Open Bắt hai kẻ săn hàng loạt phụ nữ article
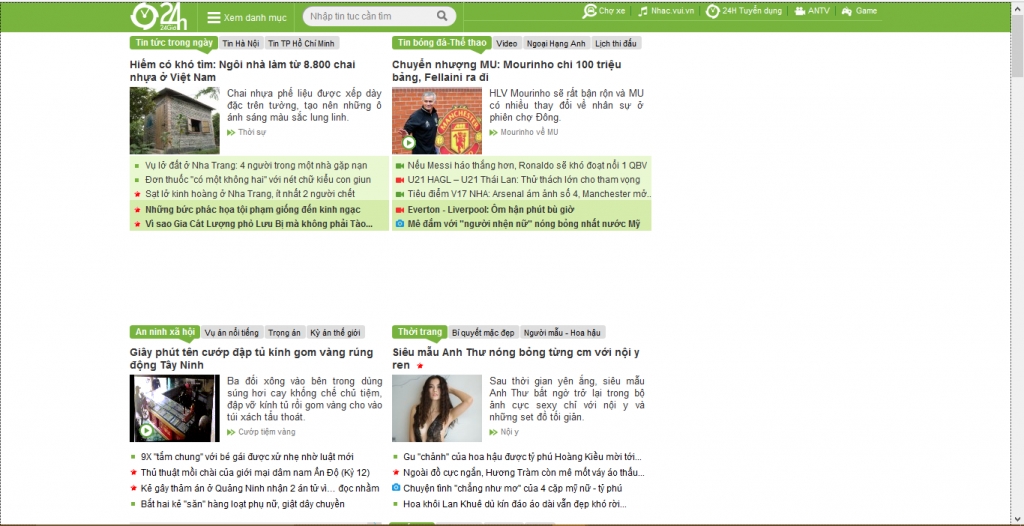Viewport: 1024px width, 526px height. pos(242,504)
